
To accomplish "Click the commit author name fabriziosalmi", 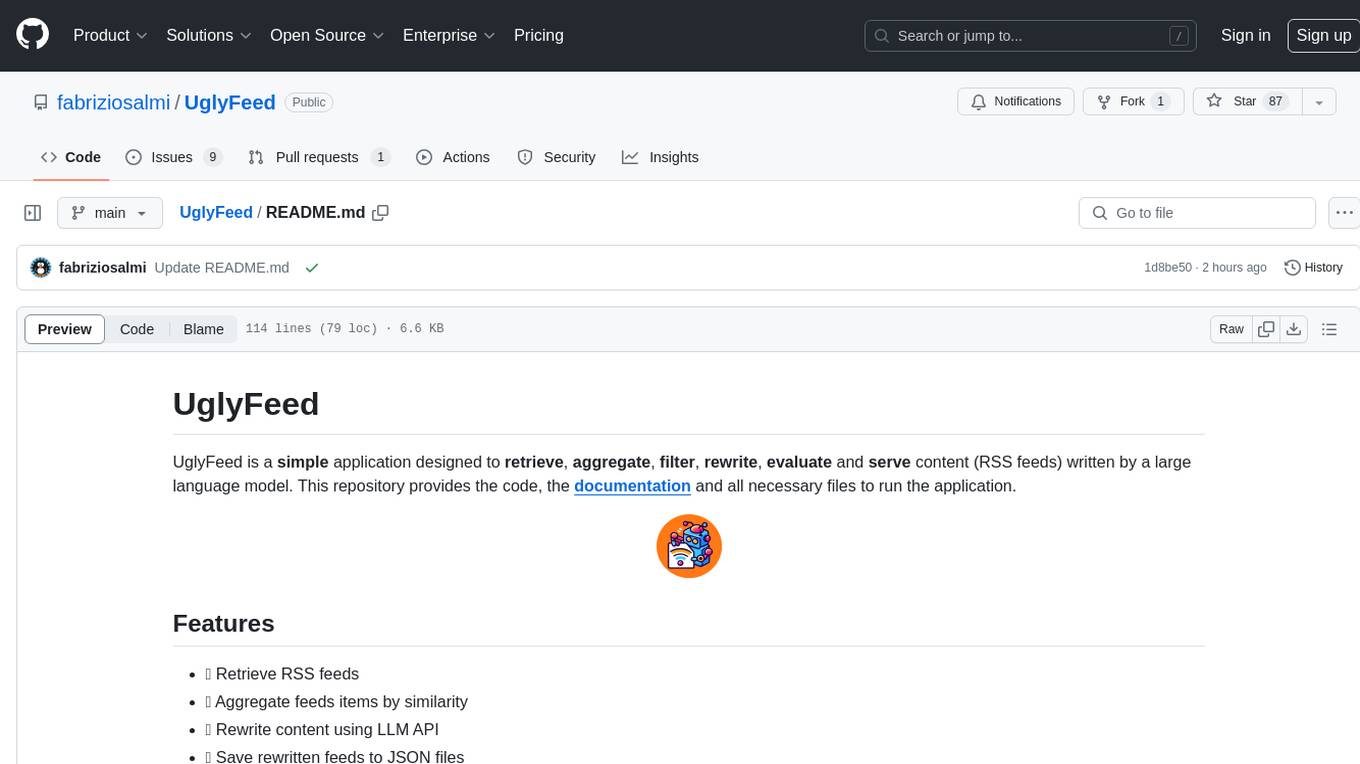I will (103, 267).
